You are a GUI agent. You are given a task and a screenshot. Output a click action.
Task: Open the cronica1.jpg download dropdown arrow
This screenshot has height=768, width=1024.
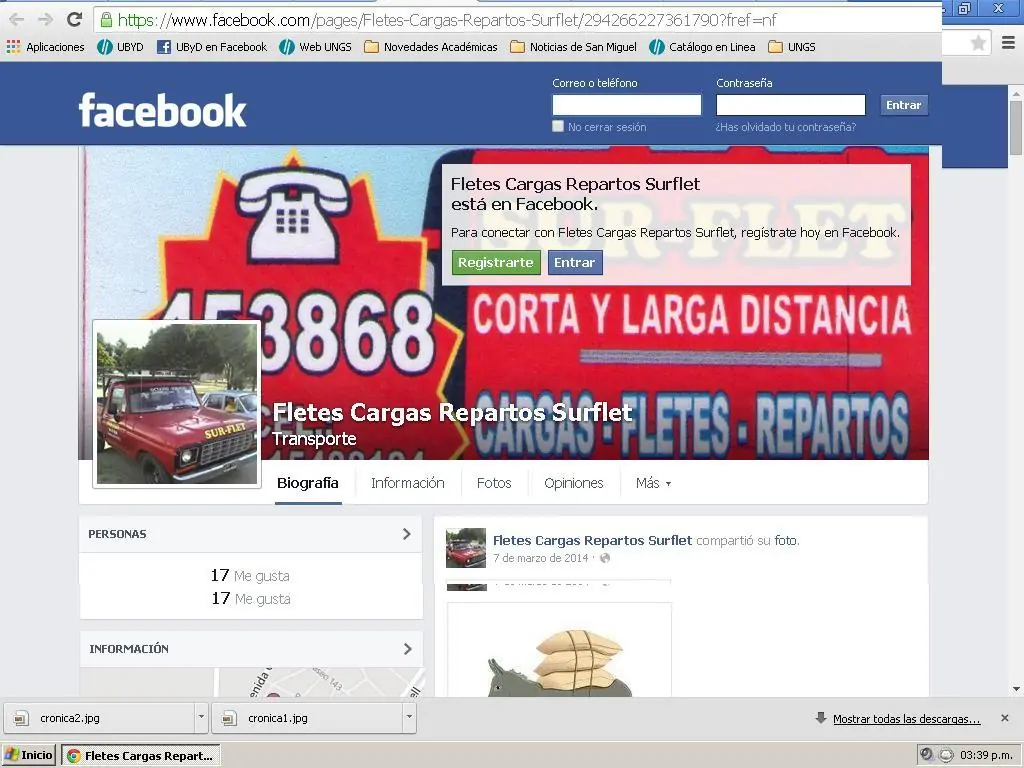[x=409, y=718]
